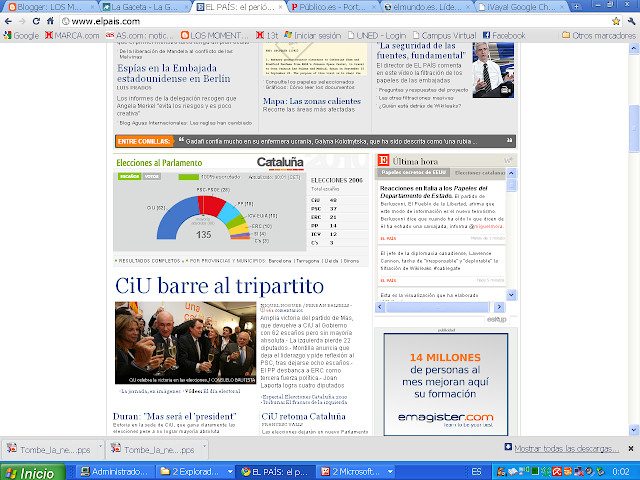Image resolution: width=640 pixels, height=480 pixels.
Task: Open the MARCA.com bookmark
Action: coord(72,36)
